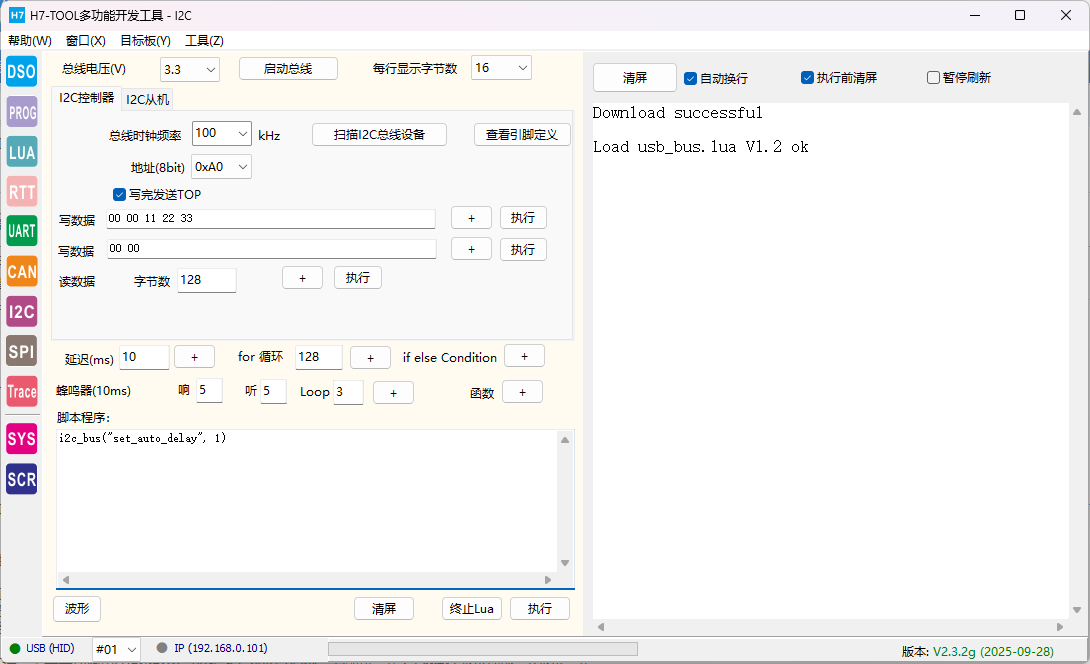Open the SPI tool in sidebar
This screenshot has height=664, width=1090.
click(x=21, y=350)
